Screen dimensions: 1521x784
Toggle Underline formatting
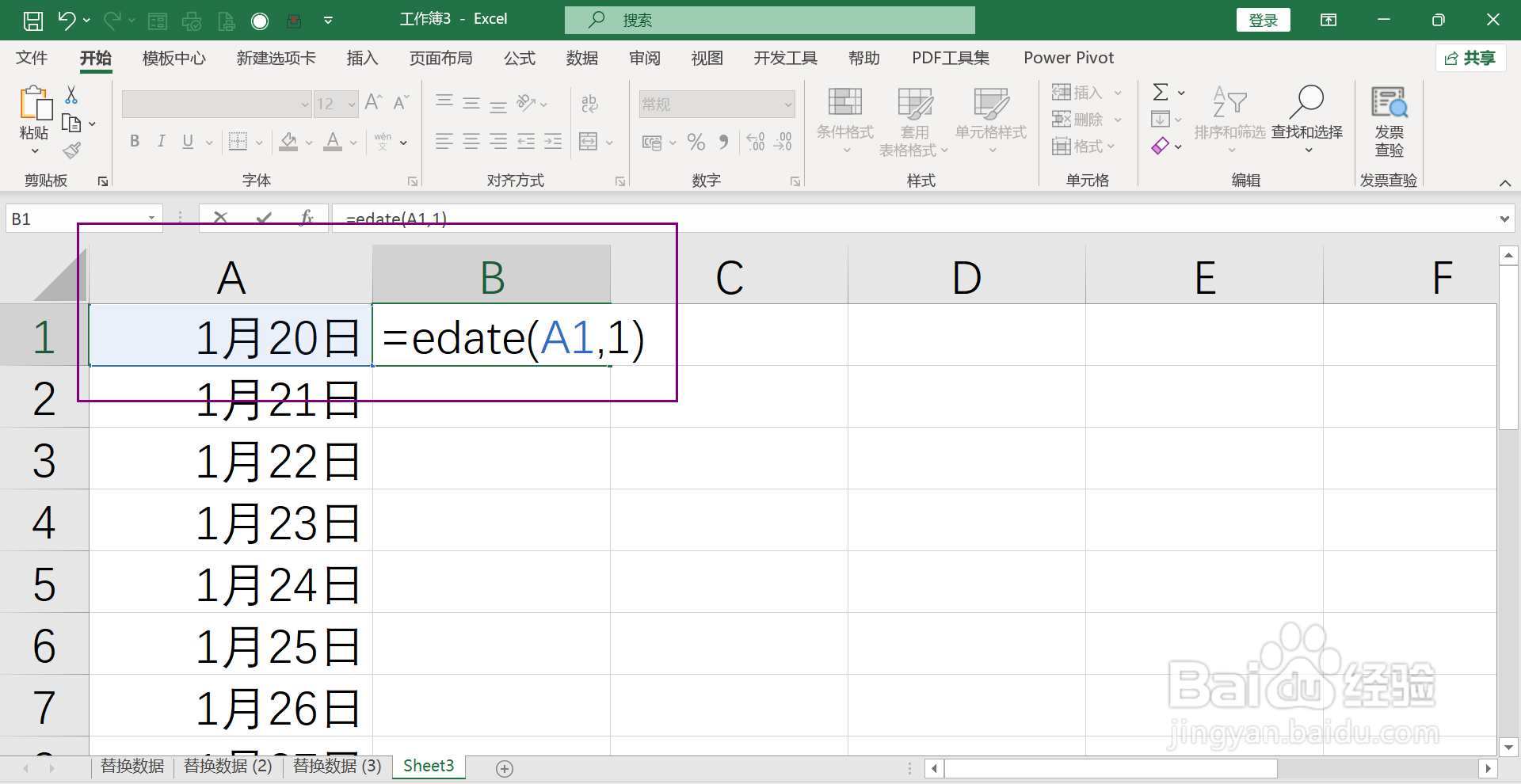[188, 142]
